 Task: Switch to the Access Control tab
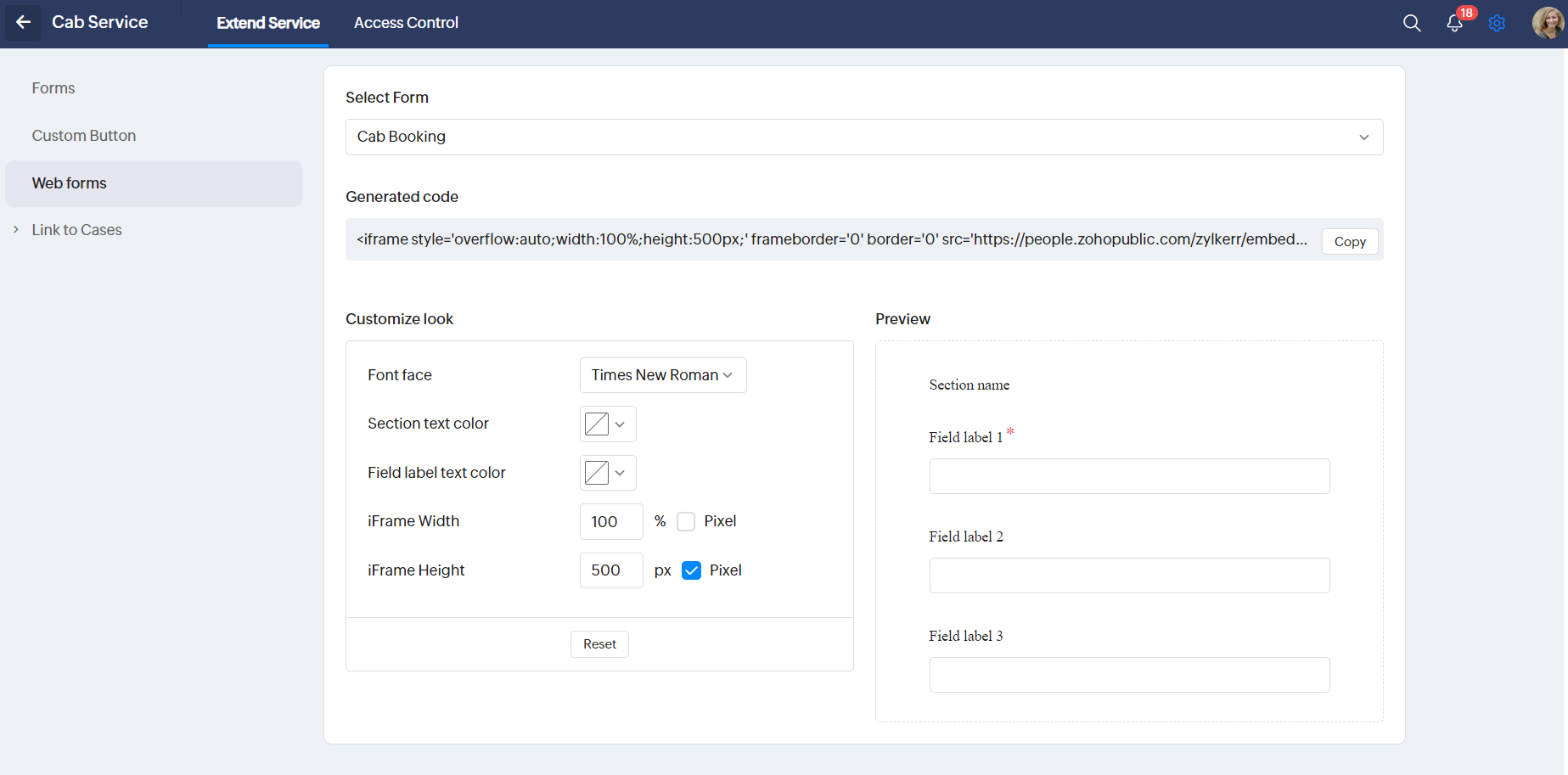406,23
